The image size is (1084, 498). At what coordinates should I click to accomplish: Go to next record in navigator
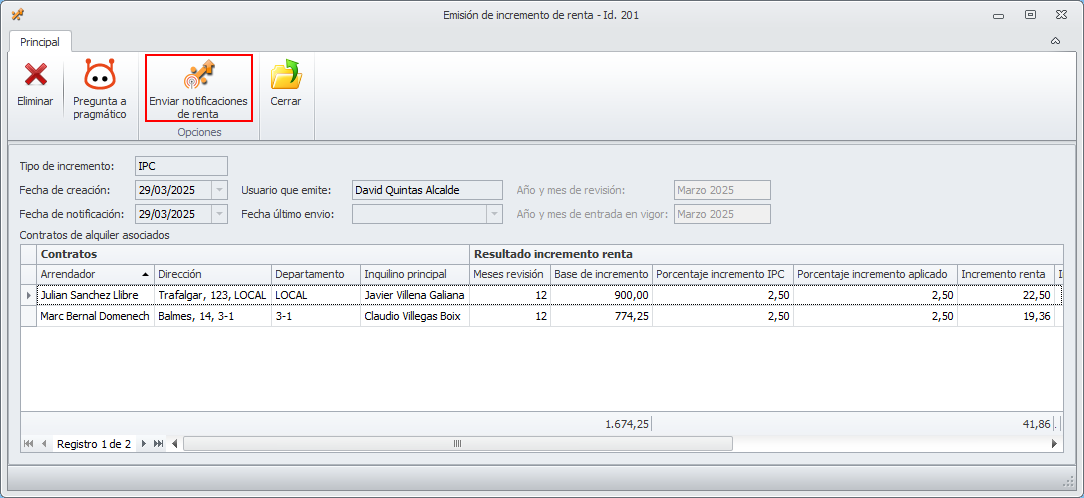tap(144, 443)
